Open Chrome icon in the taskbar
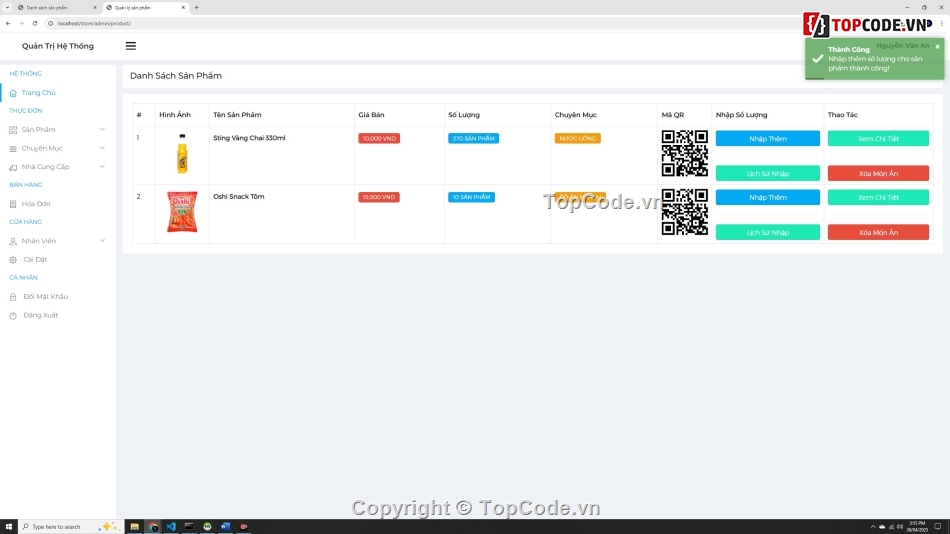The image size is (950, 534). [x=153, y=527]
